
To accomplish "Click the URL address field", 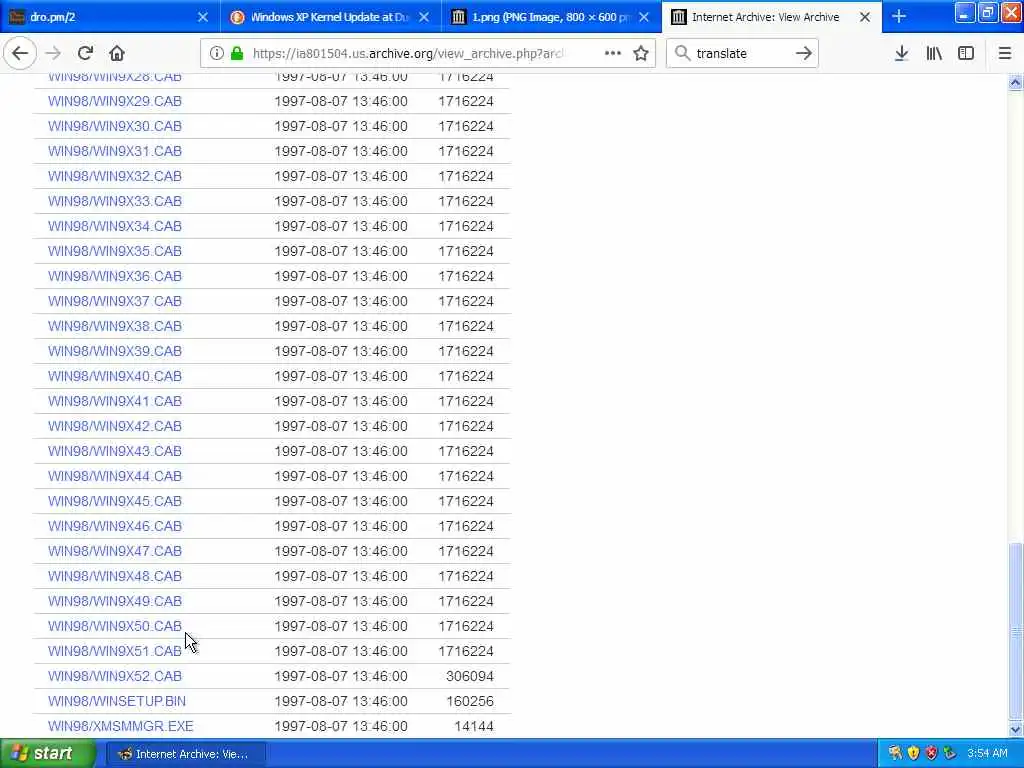I will pos(408,53).
